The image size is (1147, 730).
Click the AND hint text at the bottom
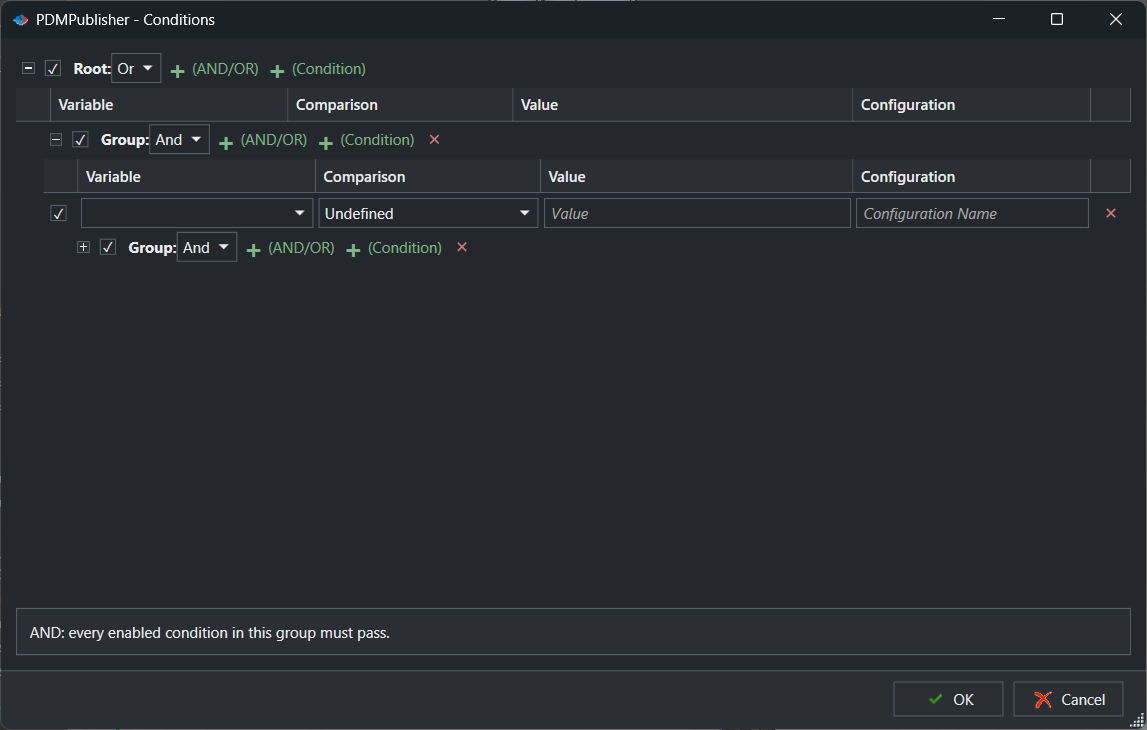tap(209, 633)
